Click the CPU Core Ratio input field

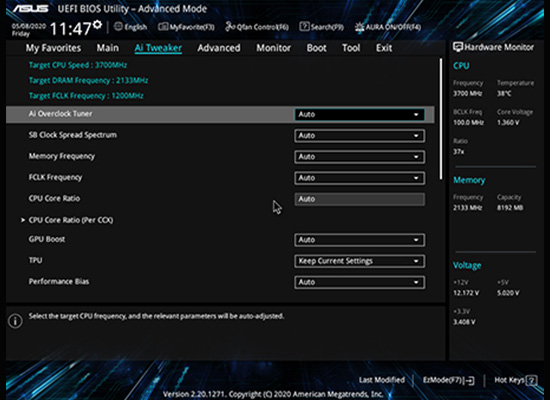(360, 199)
